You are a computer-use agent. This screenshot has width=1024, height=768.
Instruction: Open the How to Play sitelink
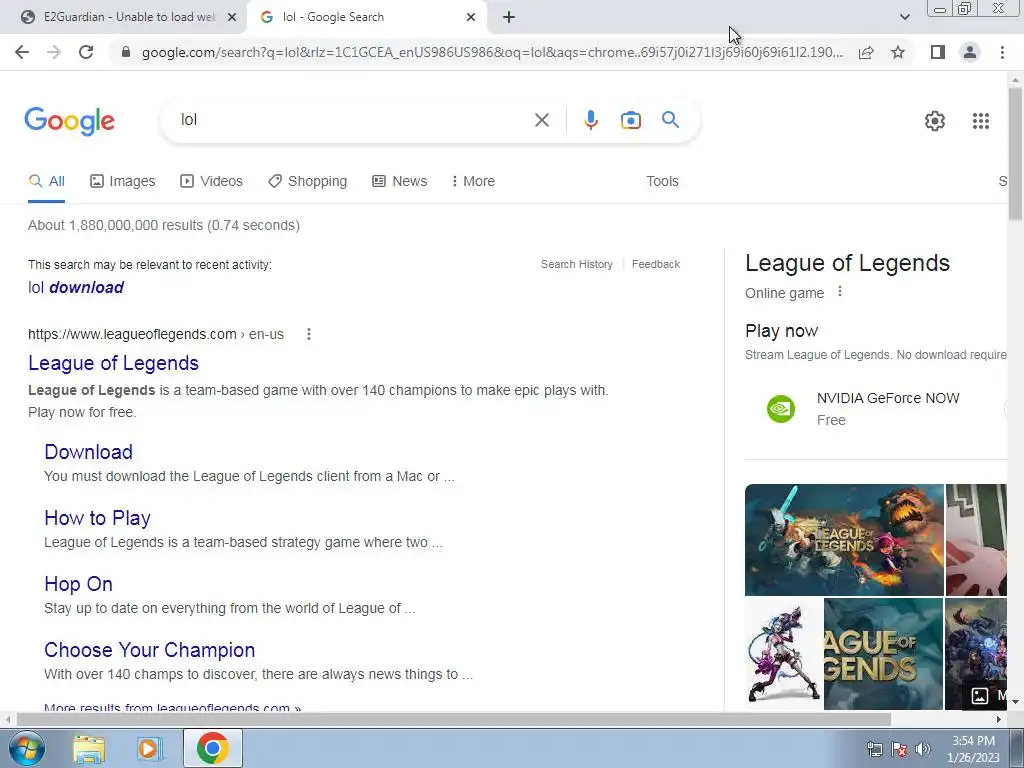coord(97,518)
